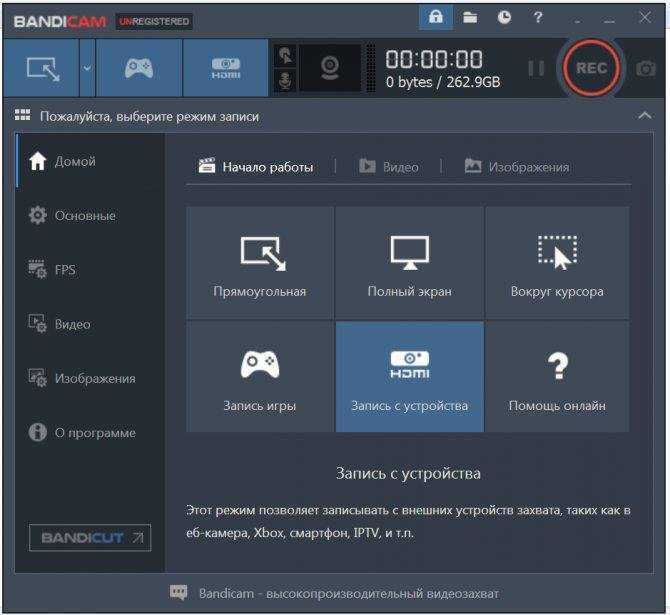Click the 0 bytes / 262.9GB storage text
Image resolution: width=670 pixels, height=615 pixels.
443,82
